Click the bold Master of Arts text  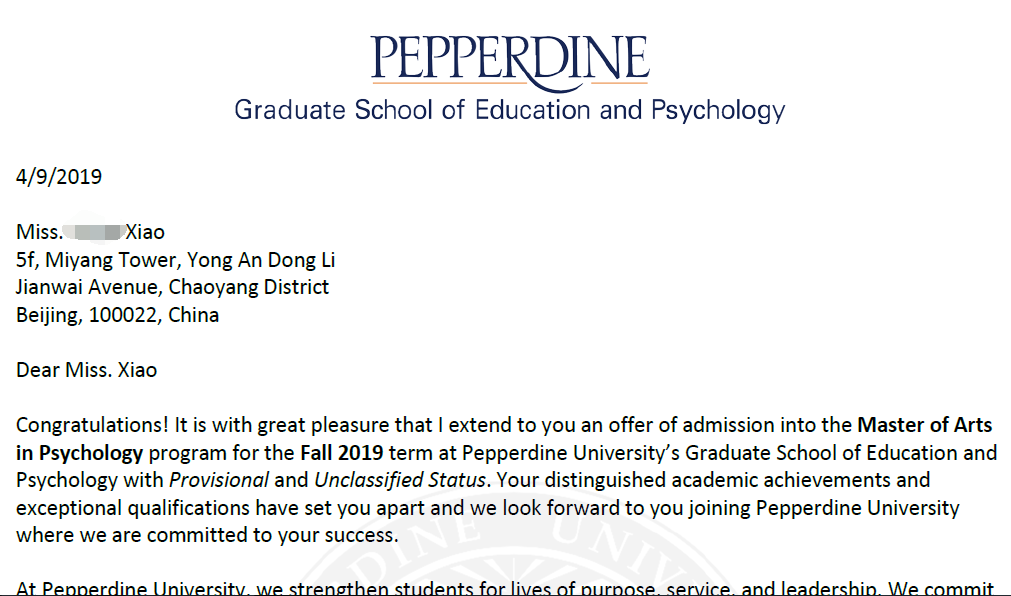(x=925, y=426)
